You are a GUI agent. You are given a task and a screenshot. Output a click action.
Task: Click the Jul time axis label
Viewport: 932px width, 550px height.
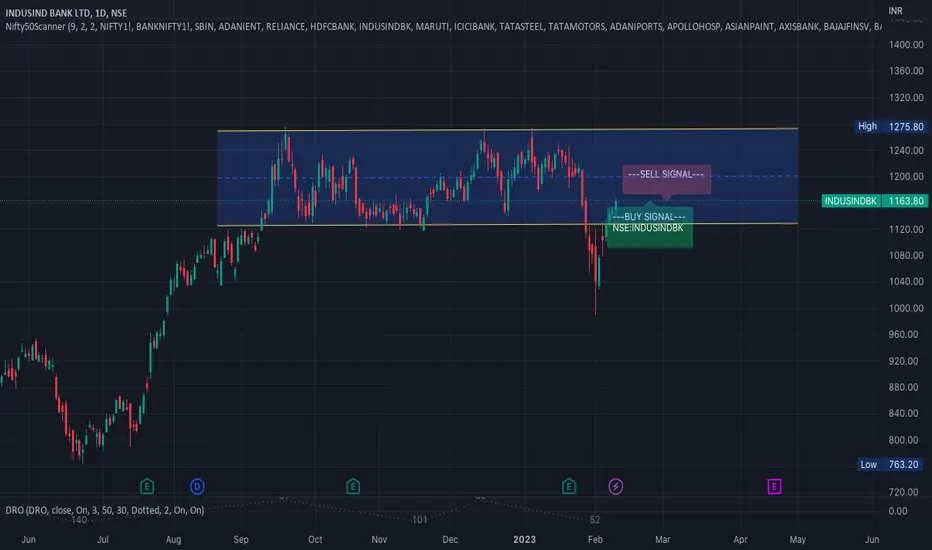pyautogui.click(x=103, y=539)
